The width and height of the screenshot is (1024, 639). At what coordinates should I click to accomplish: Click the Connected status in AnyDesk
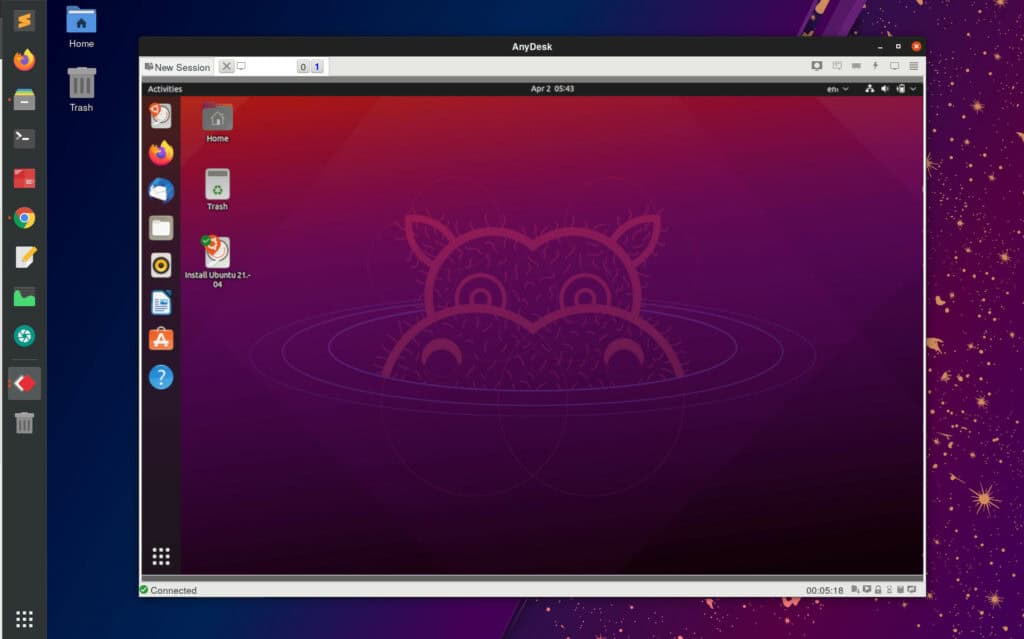point(168,590)
